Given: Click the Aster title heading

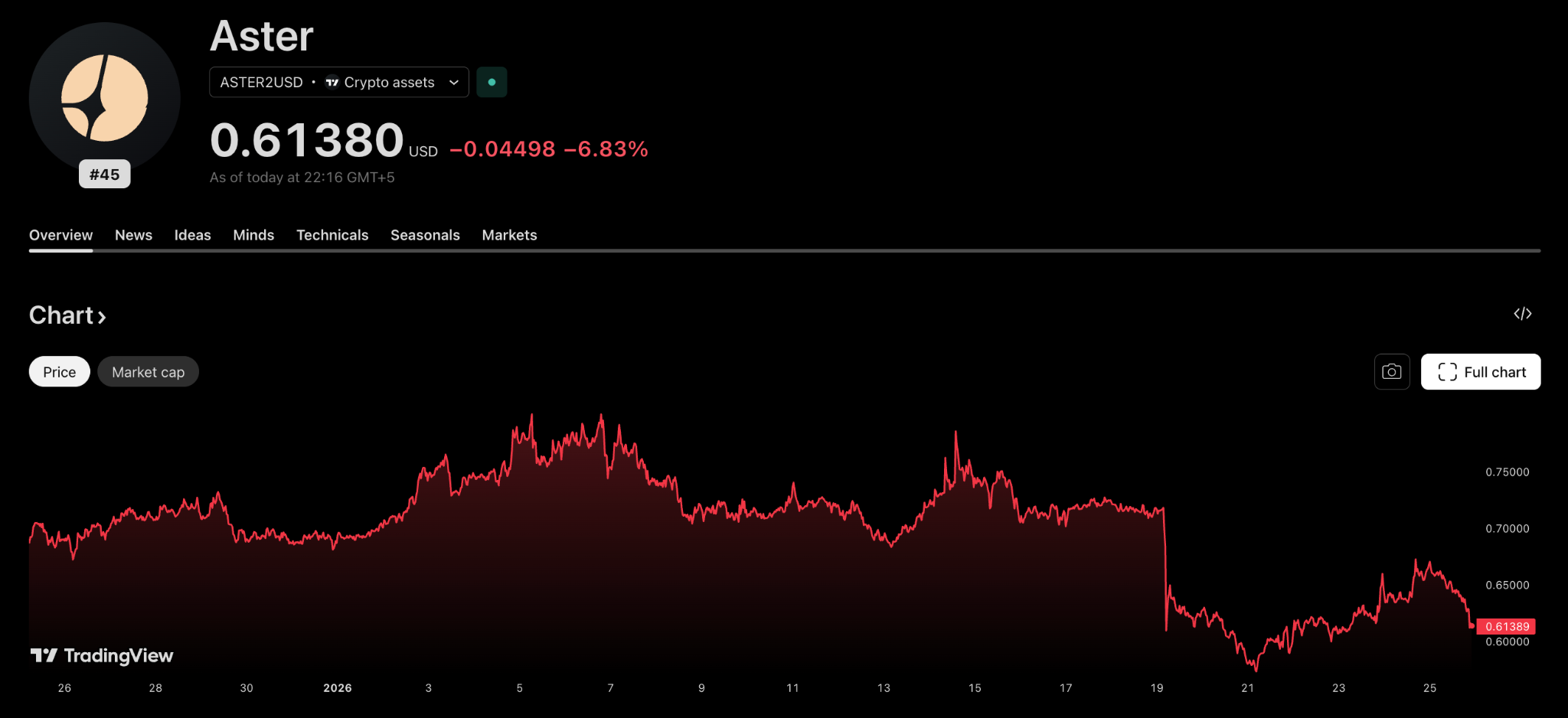Looking at the screenshot, I should [262, 36].
